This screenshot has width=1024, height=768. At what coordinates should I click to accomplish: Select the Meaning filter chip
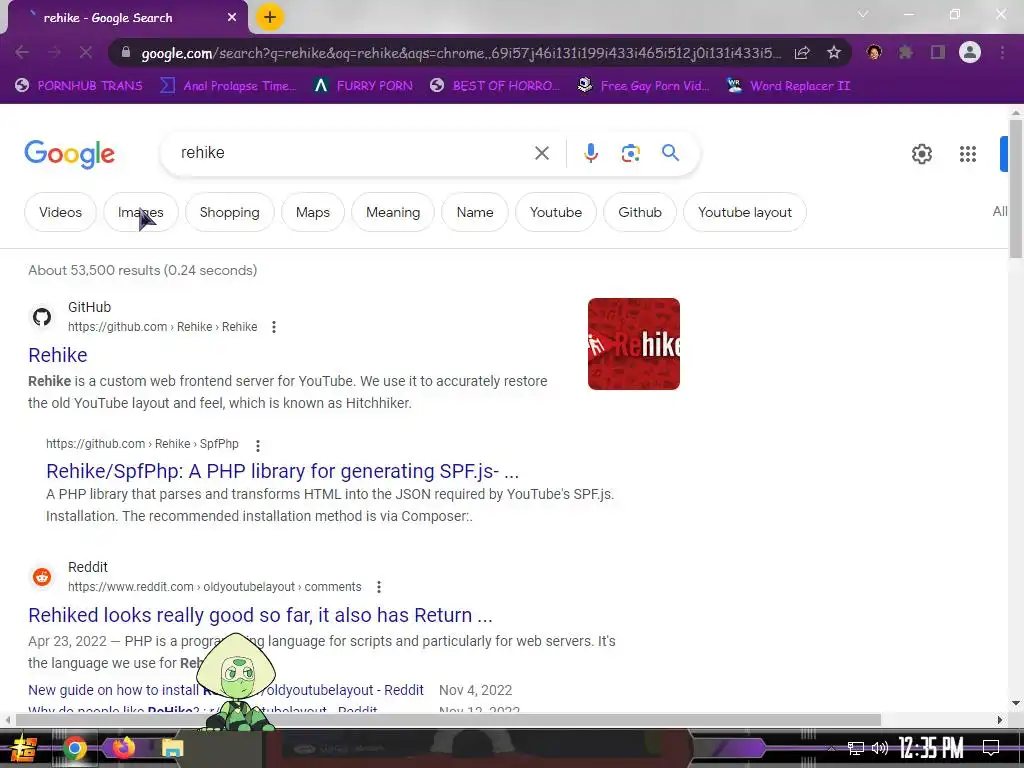coord(392,212)
